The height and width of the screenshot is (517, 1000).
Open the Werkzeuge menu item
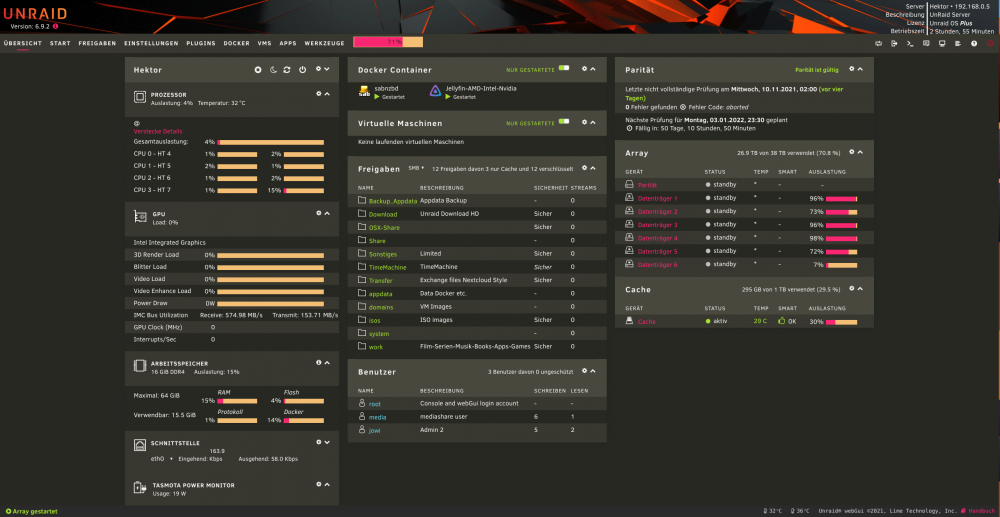(325, 43)
